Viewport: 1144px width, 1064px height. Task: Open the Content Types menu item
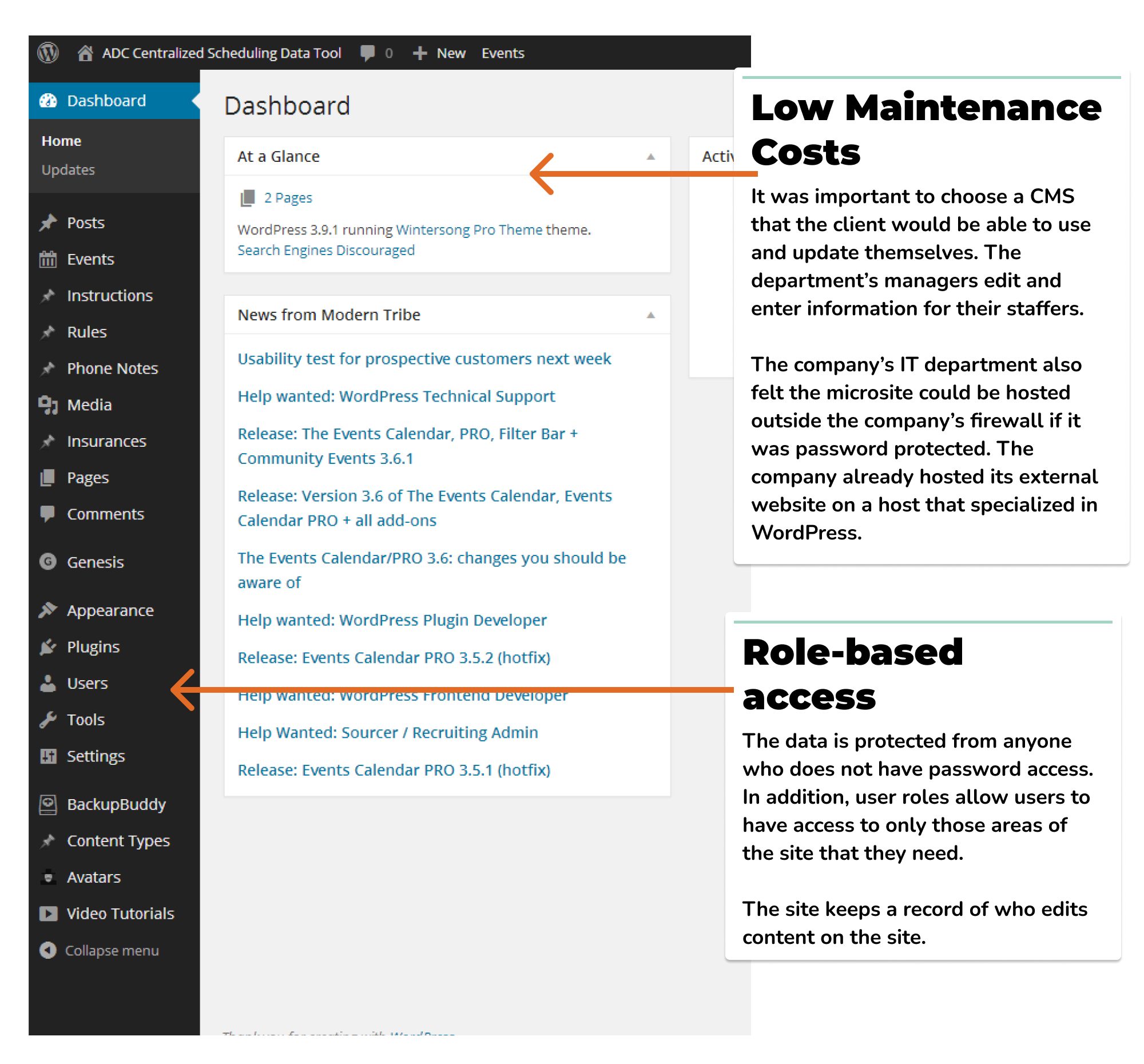tap(118, 842)
